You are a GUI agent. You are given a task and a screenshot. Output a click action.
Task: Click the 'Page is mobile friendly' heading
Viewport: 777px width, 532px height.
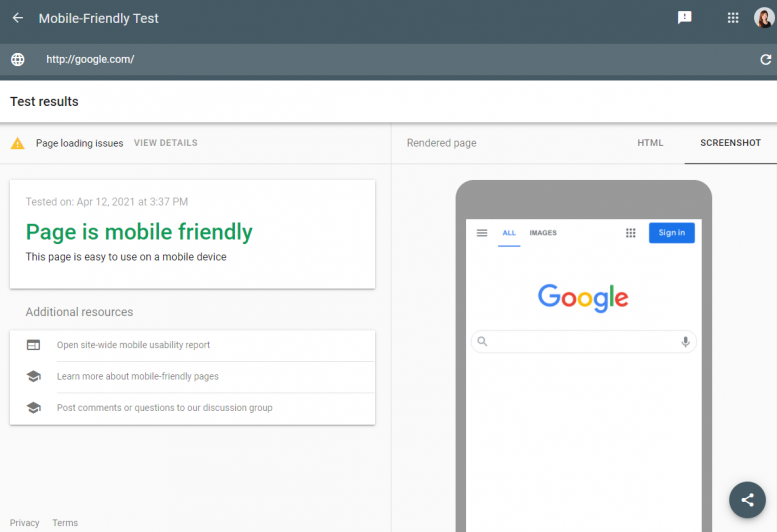(x=139, y=232)
